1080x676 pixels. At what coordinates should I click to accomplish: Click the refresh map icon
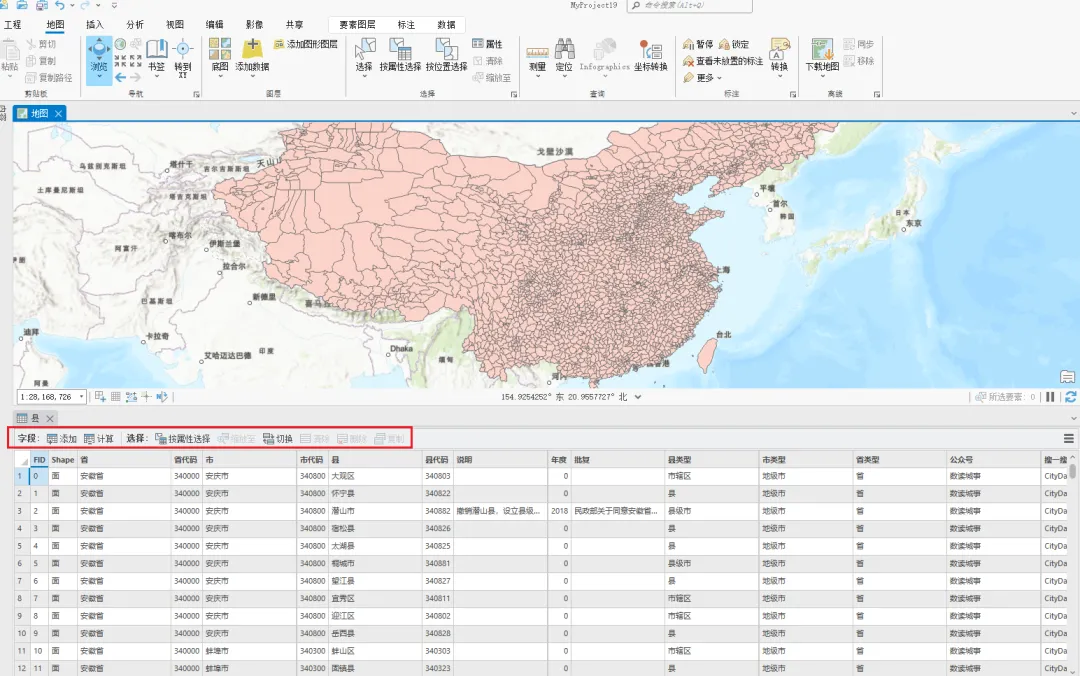pos(1070,397)
